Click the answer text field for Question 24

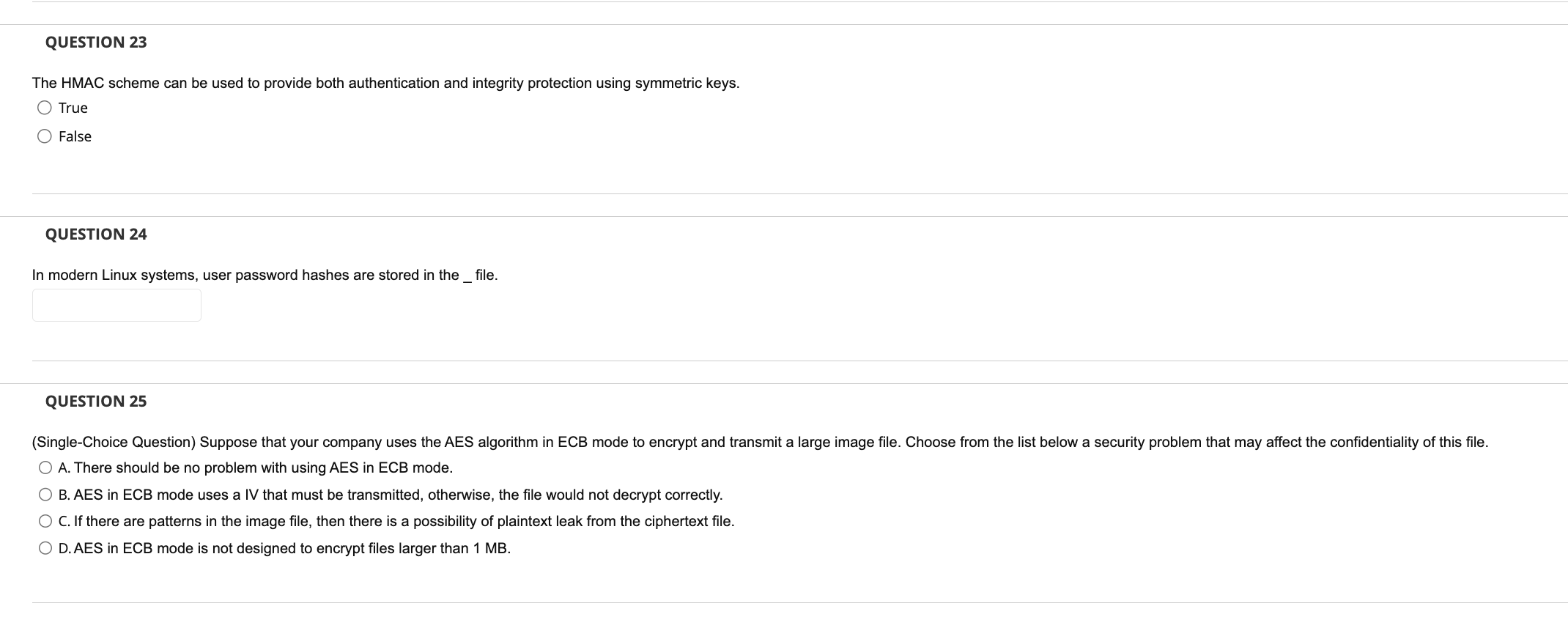pos(116,304)
